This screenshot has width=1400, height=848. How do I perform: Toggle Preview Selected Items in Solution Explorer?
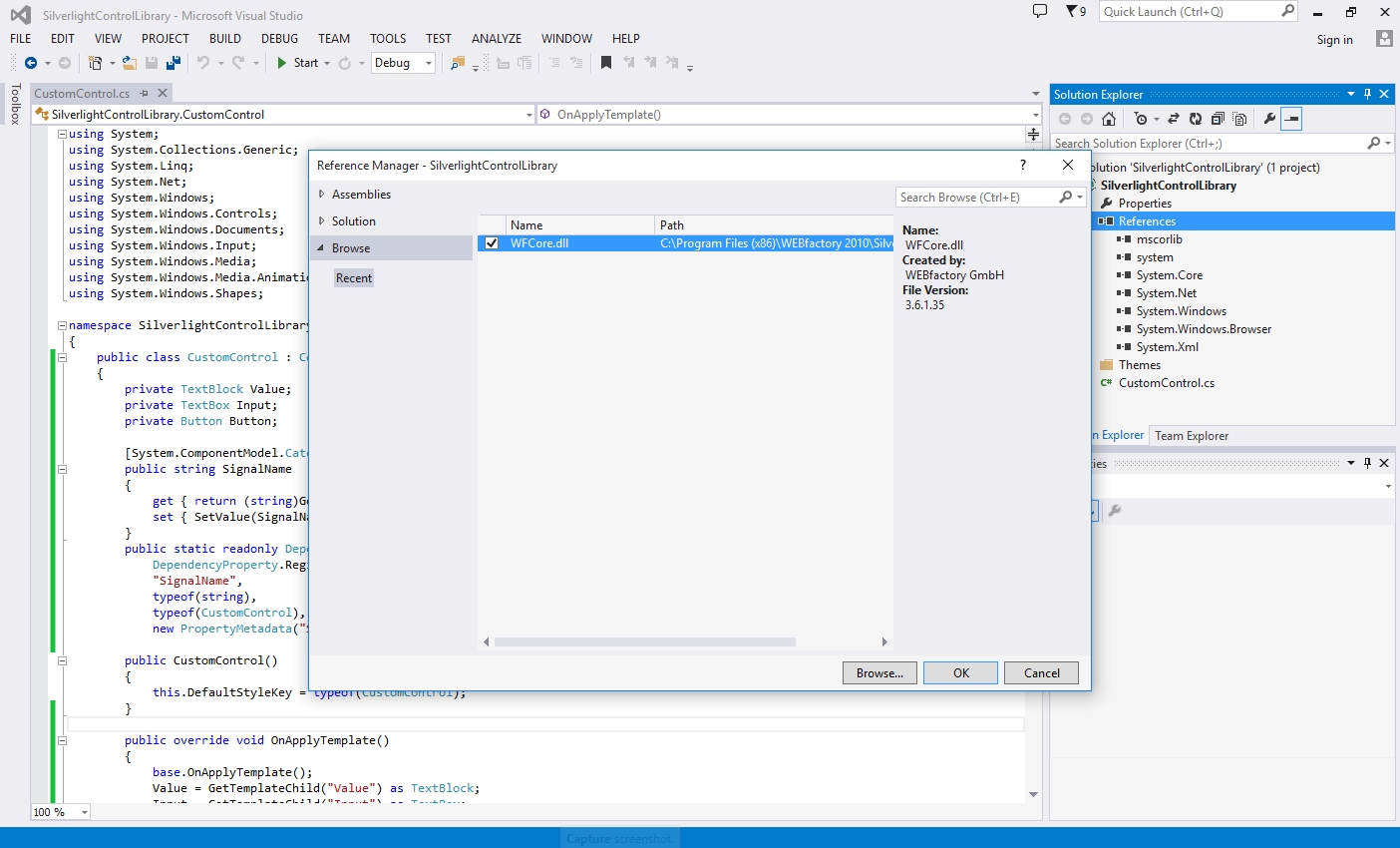(x=1291, y=119)
